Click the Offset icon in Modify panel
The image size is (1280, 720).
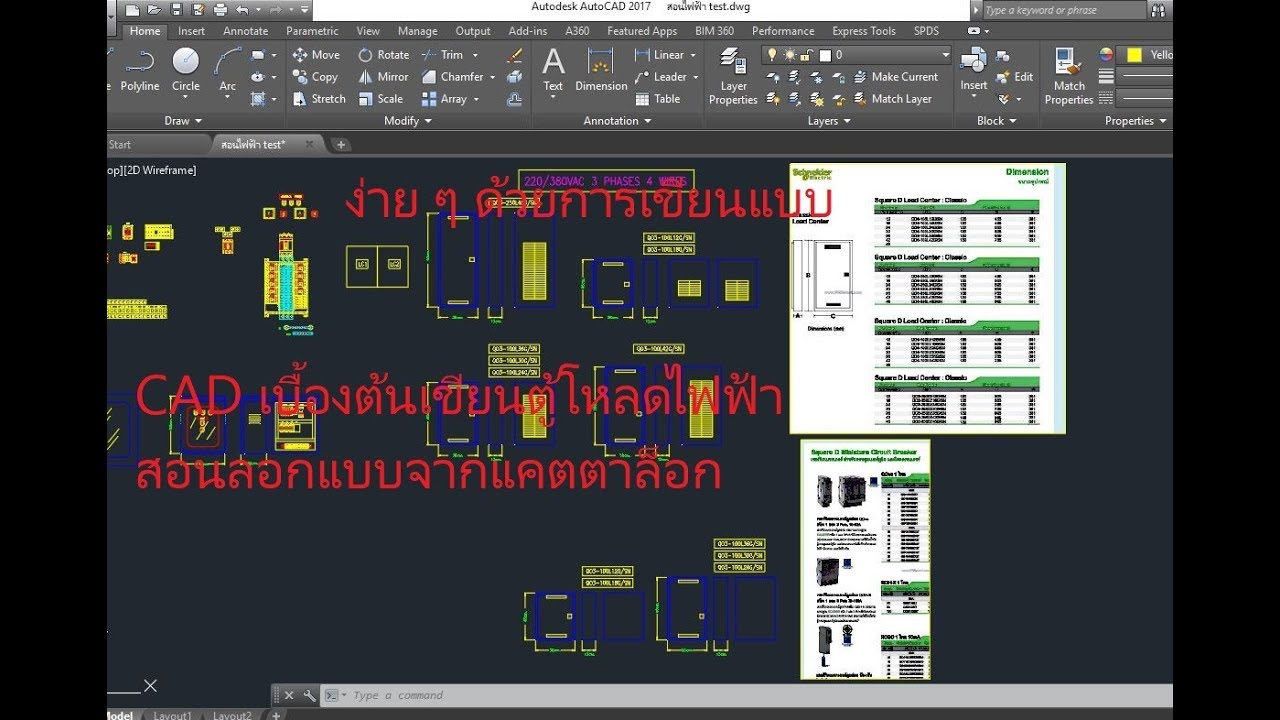(x=515, y=99)
